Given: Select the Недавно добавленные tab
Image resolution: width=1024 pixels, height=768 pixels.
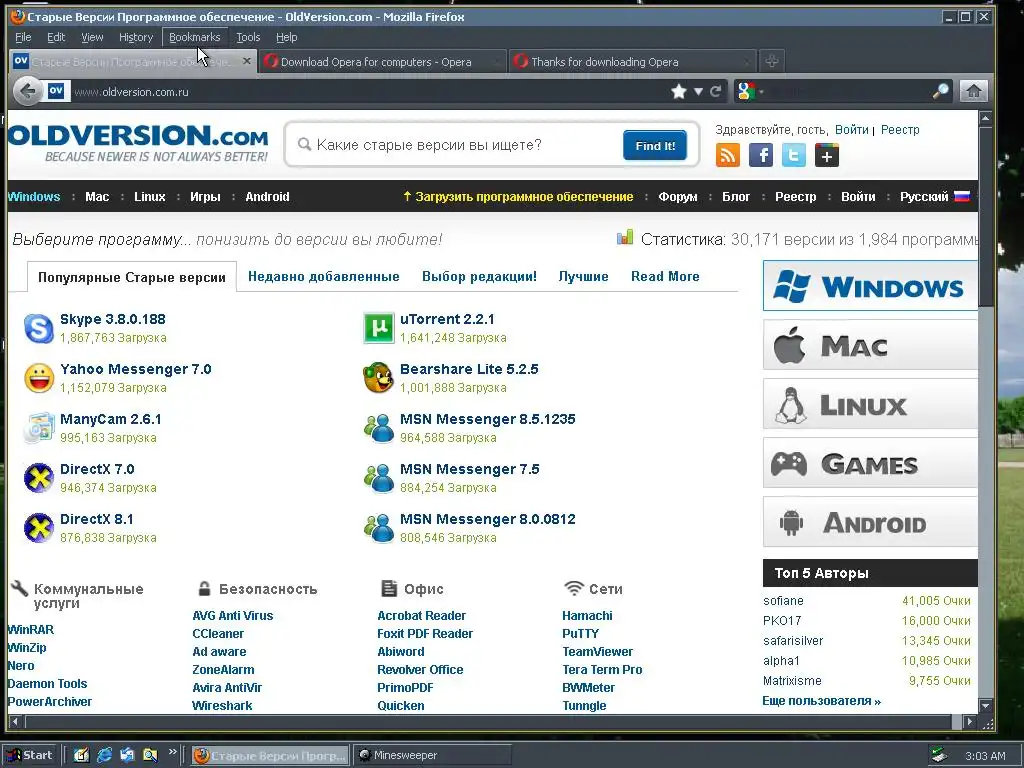Looking at the screenshot, I should pyautogui.click(x=324, y=276).
